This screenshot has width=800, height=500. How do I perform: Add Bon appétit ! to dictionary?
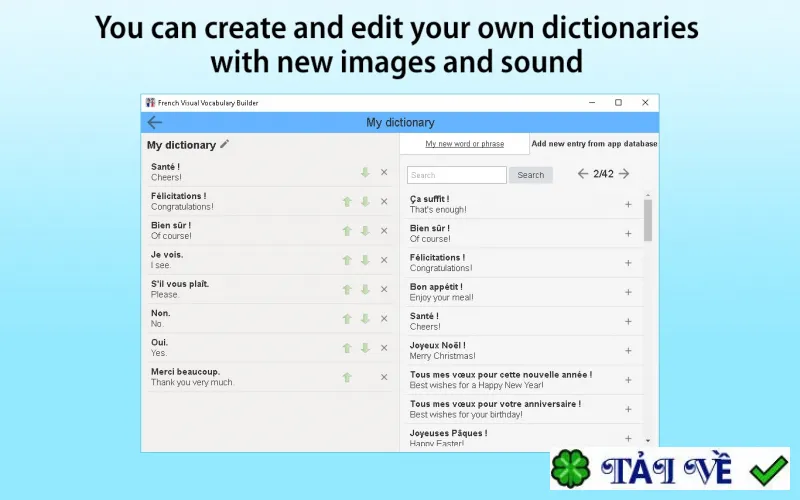[x=628, y=292]
